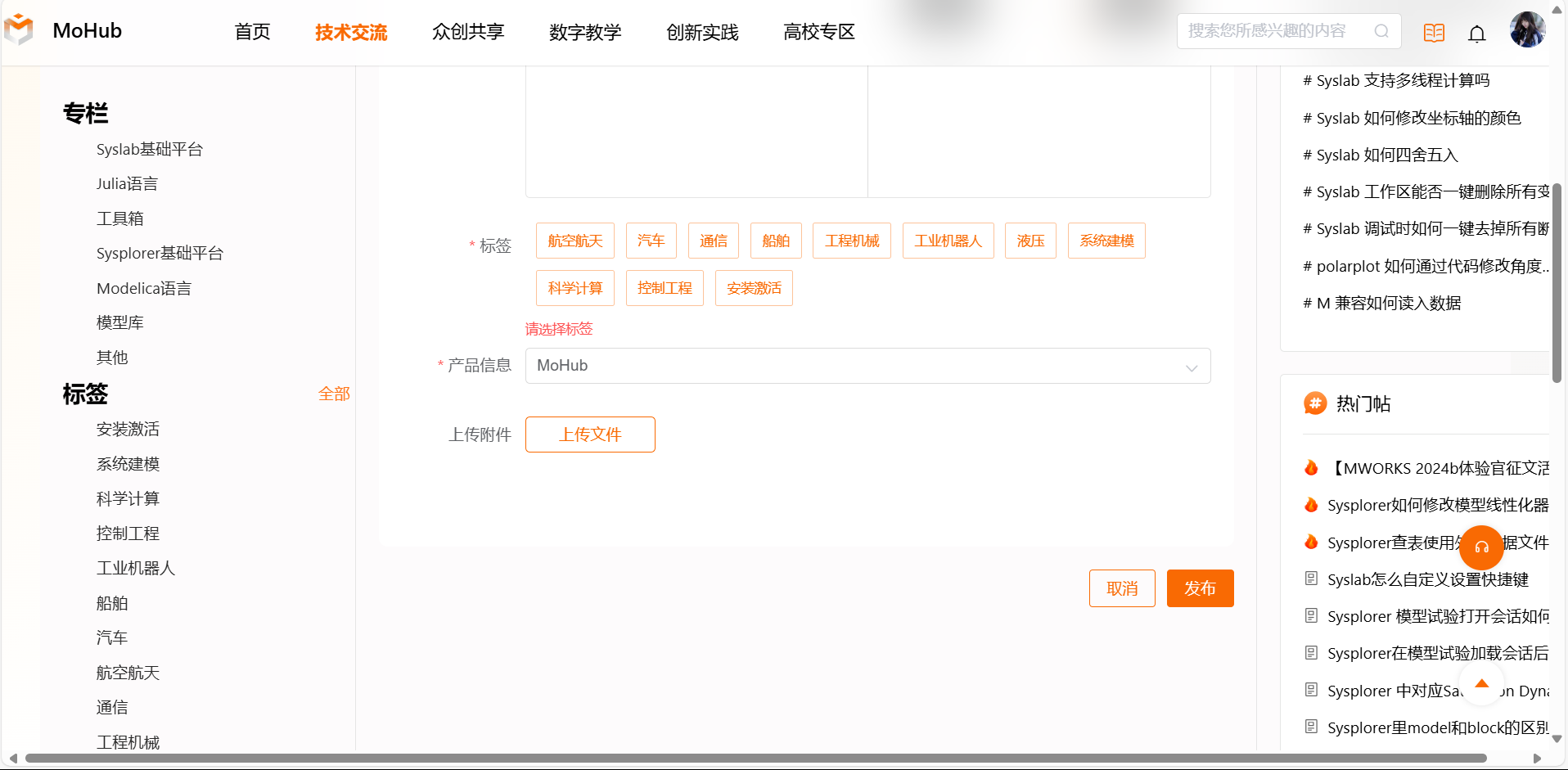The height and width of the screenshot is (770, 1568).
Task: Click the document icon beside Syslab怎么自定义设置快捷键
Action: 1311,579
